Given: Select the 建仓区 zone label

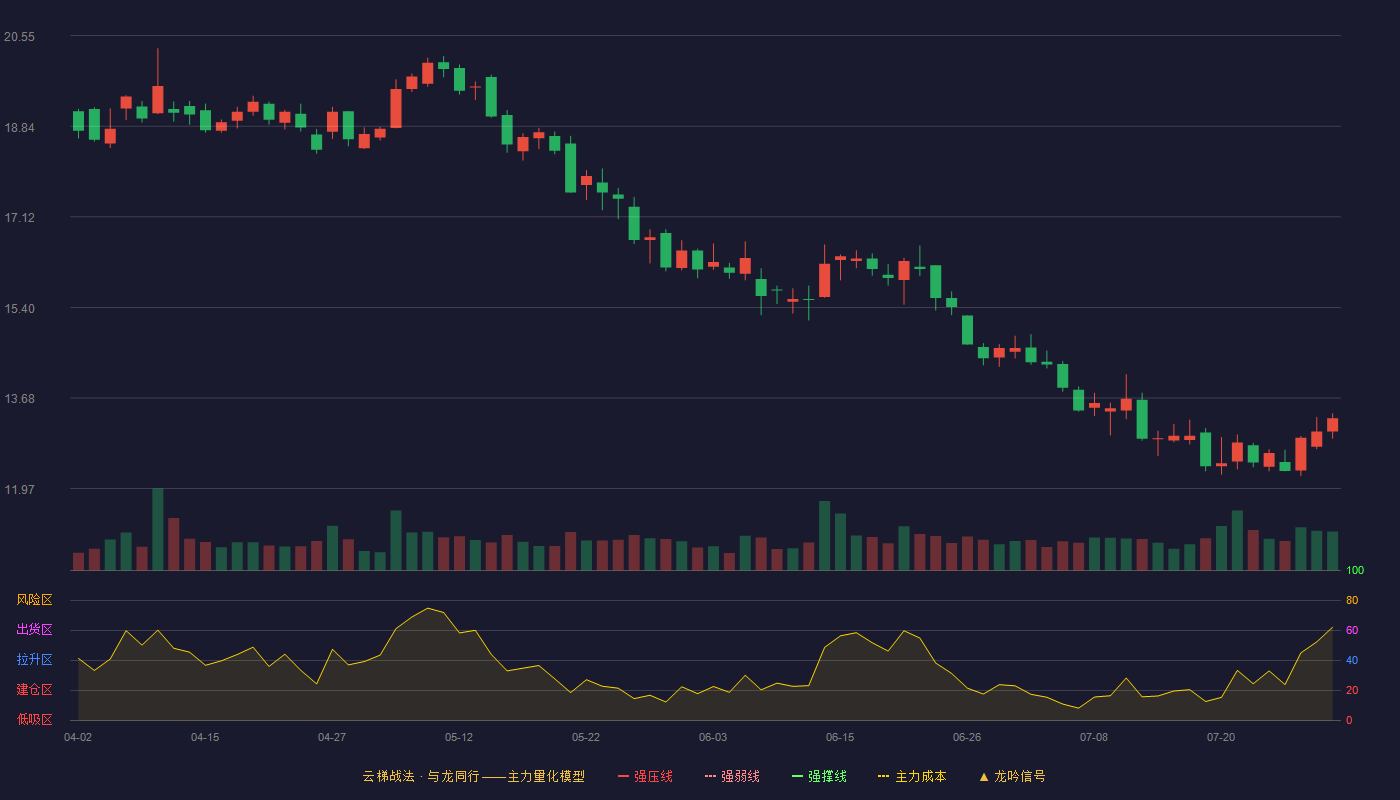Looking at the screenshot, I should tap(35, 690).
